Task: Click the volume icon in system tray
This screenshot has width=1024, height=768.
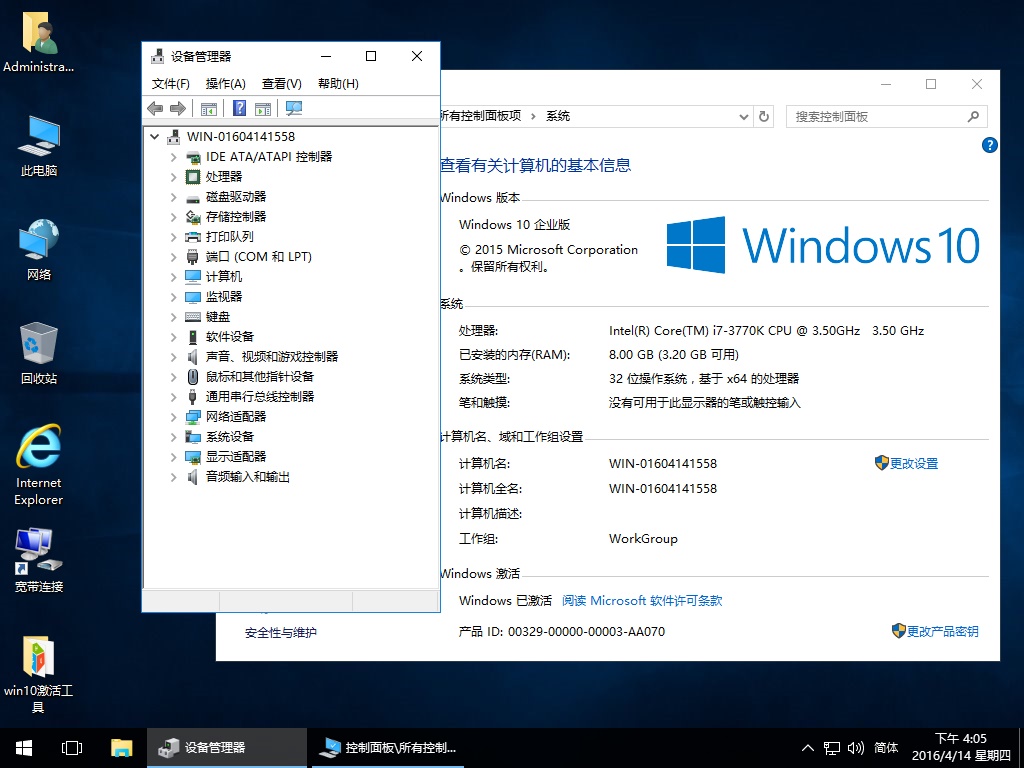Action: click(x=856, y=748)
